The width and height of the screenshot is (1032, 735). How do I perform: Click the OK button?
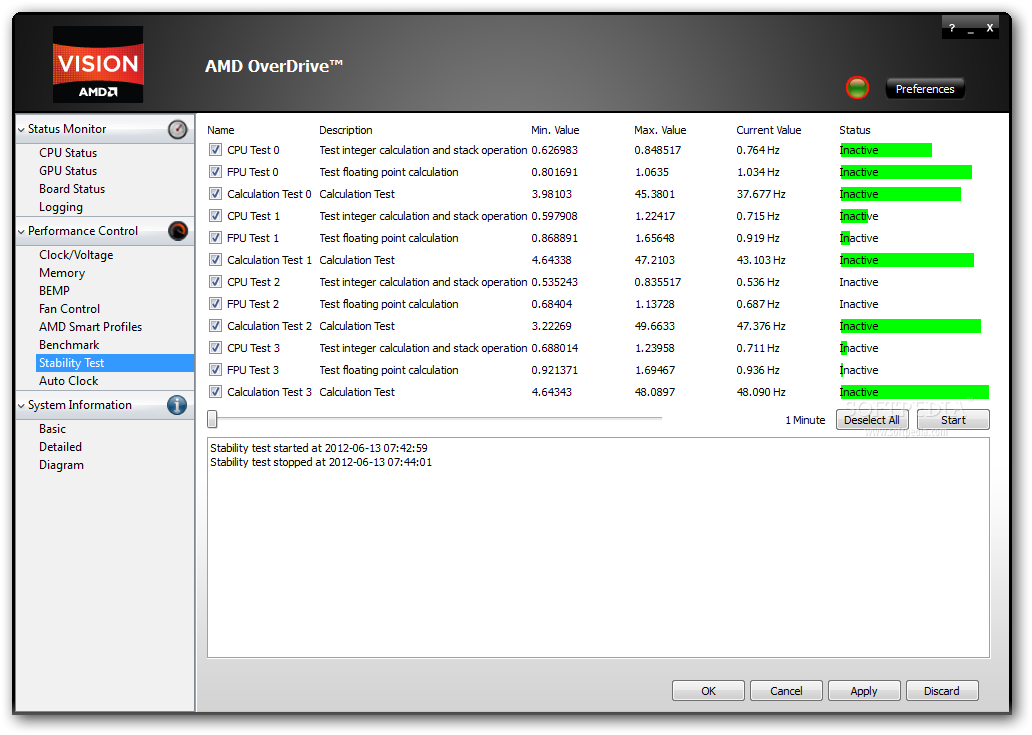point(708,691)
